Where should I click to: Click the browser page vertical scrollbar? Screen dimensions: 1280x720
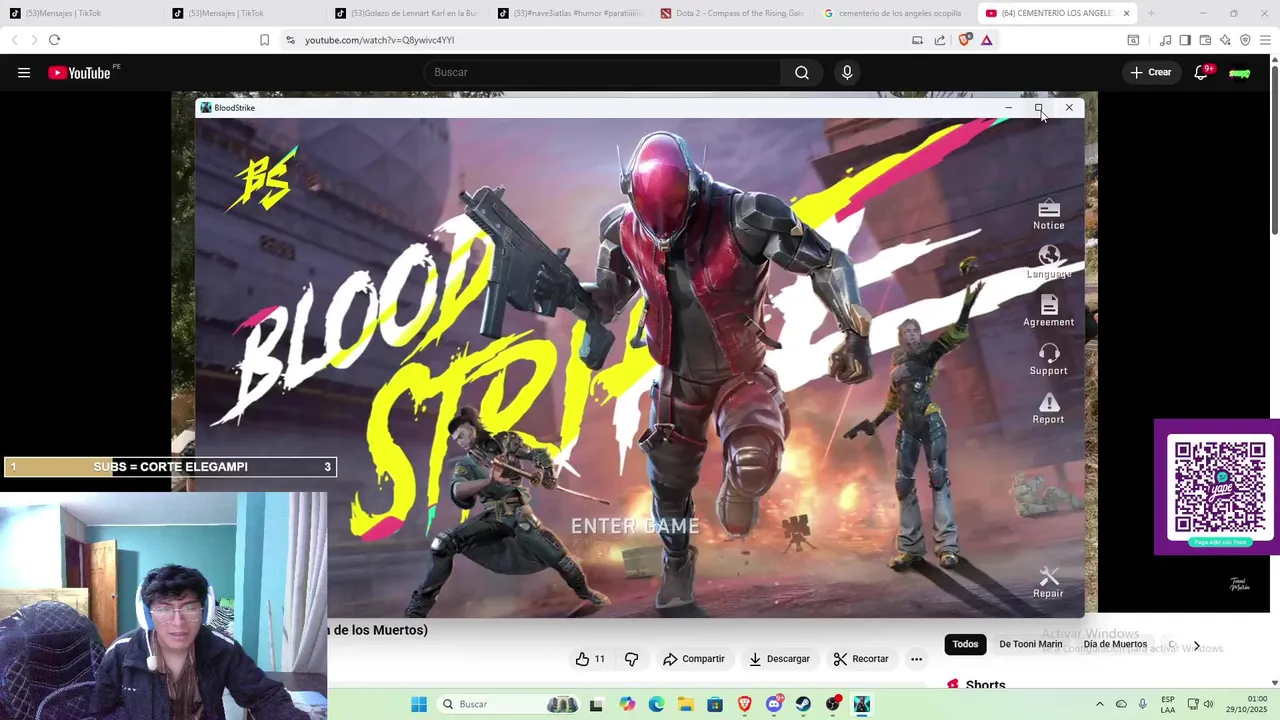[1274, 148]
